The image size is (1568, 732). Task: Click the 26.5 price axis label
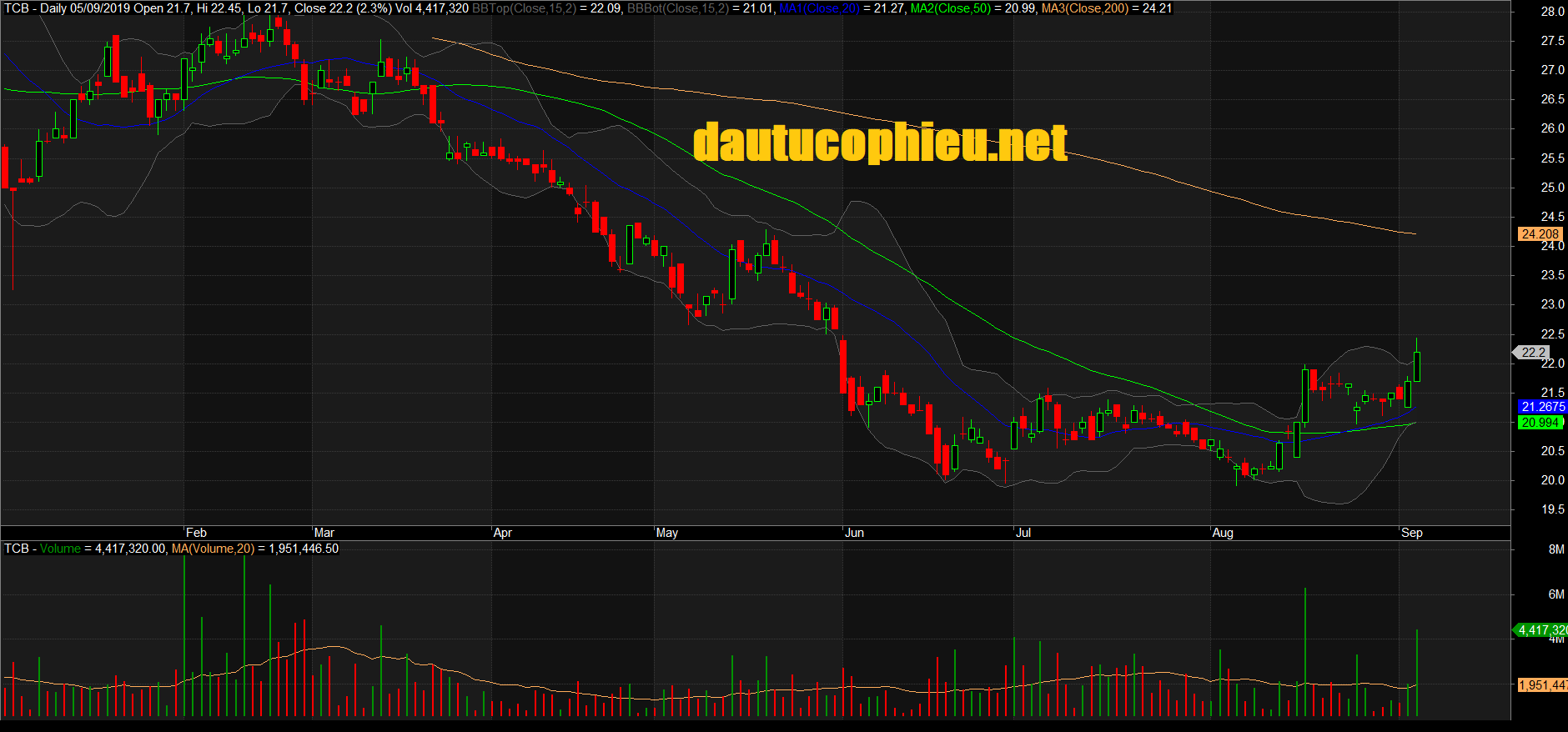1552,99
